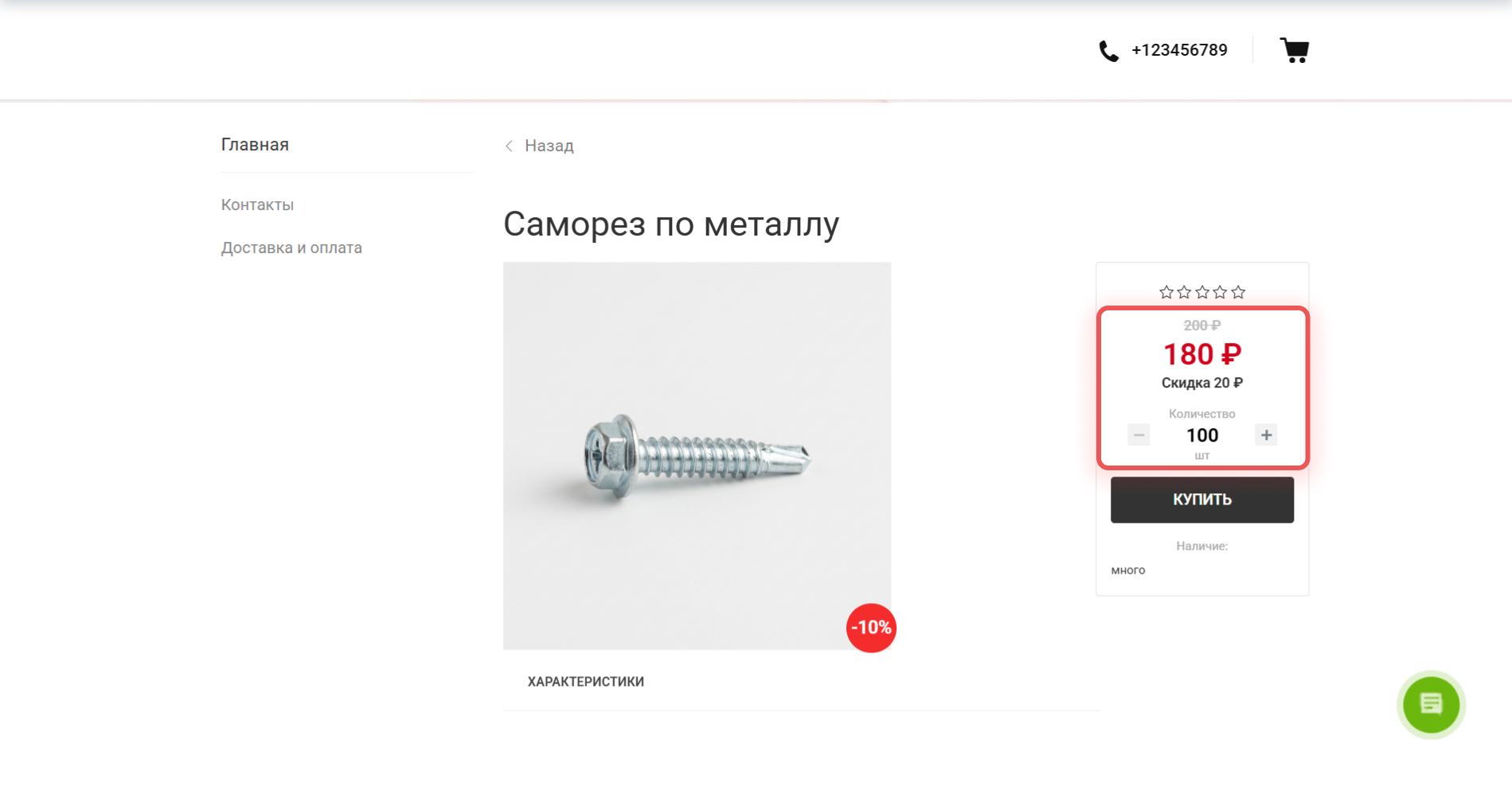Image resolution: width=1512 pixels, height=787 pixels.
Task: Click the phone handset icon
Action: tap(1108, 51)
